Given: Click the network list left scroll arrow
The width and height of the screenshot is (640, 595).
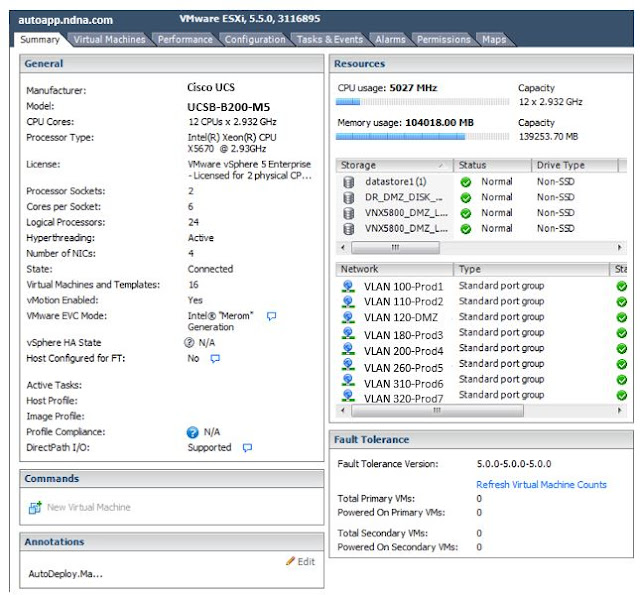Looking at the screenshot, I should [x=343, y=411].
